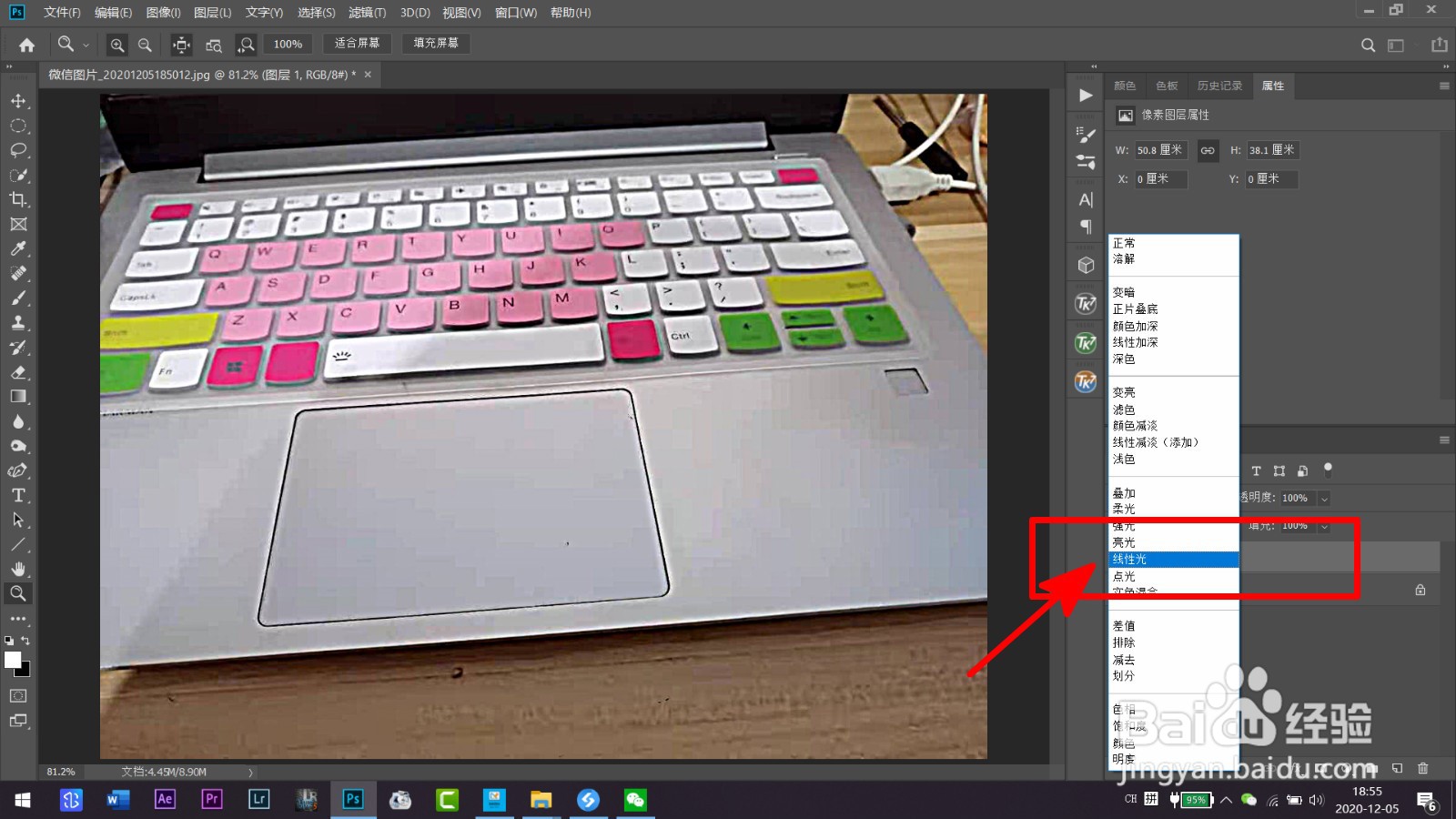Open the Edit Toolbar three-dots button
The width and height of the screenshot is (1456, 819).
click(18, 619)
